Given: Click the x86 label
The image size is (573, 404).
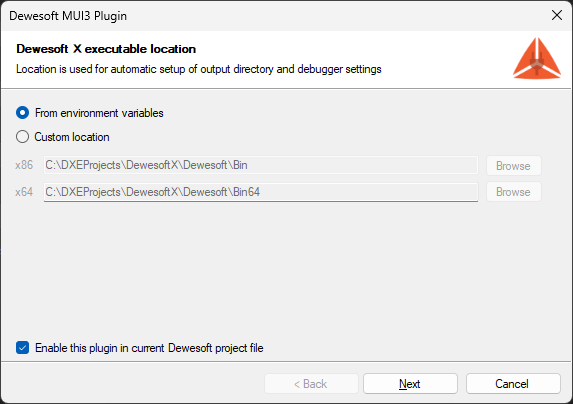Looking at the screenshot, I should (x=24, y=165).
